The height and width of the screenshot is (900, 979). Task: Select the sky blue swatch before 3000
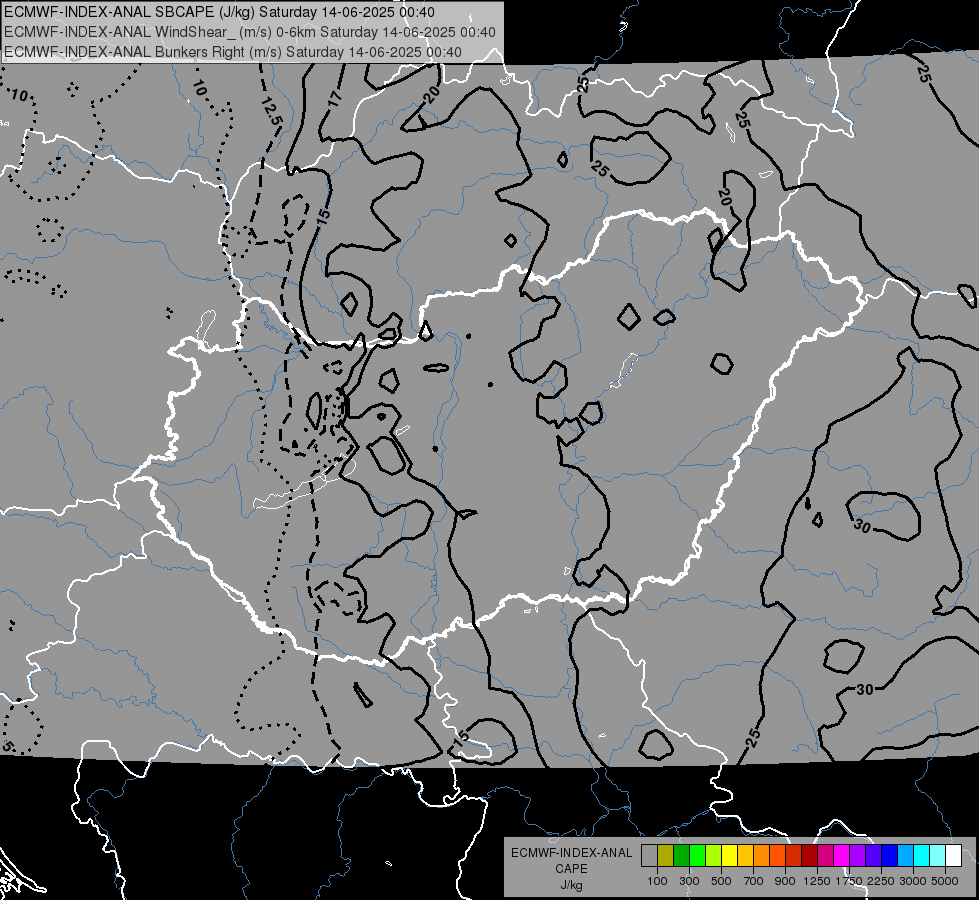point(906,855)
